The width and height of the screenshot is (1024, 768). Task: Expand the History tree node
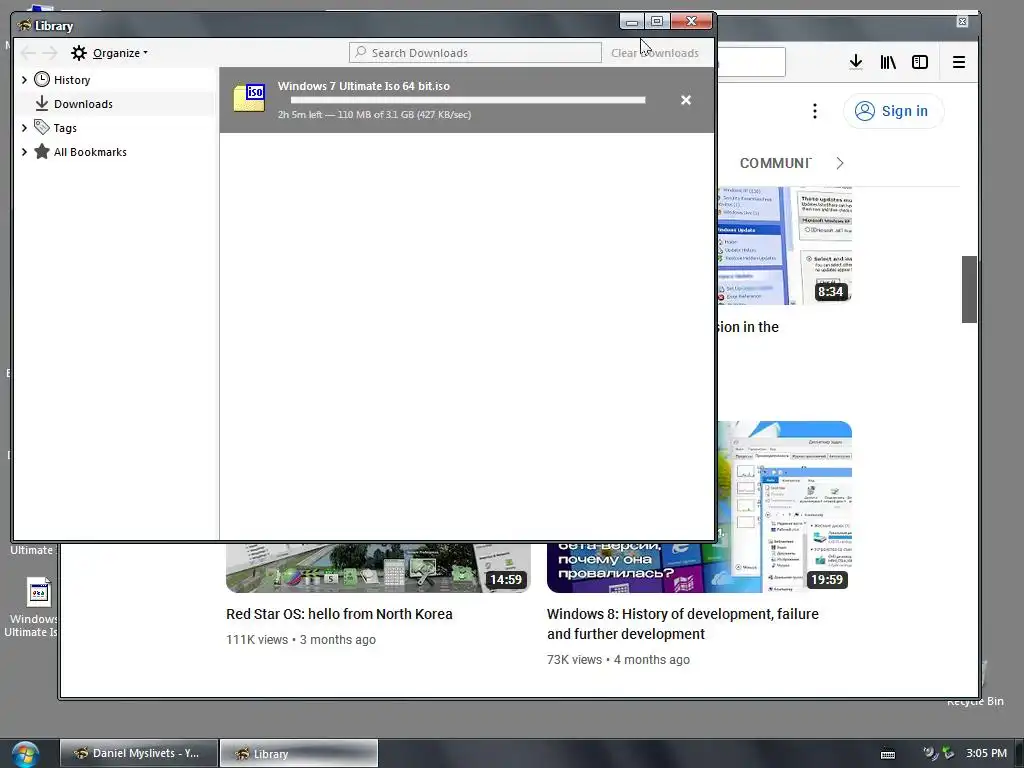24,80
